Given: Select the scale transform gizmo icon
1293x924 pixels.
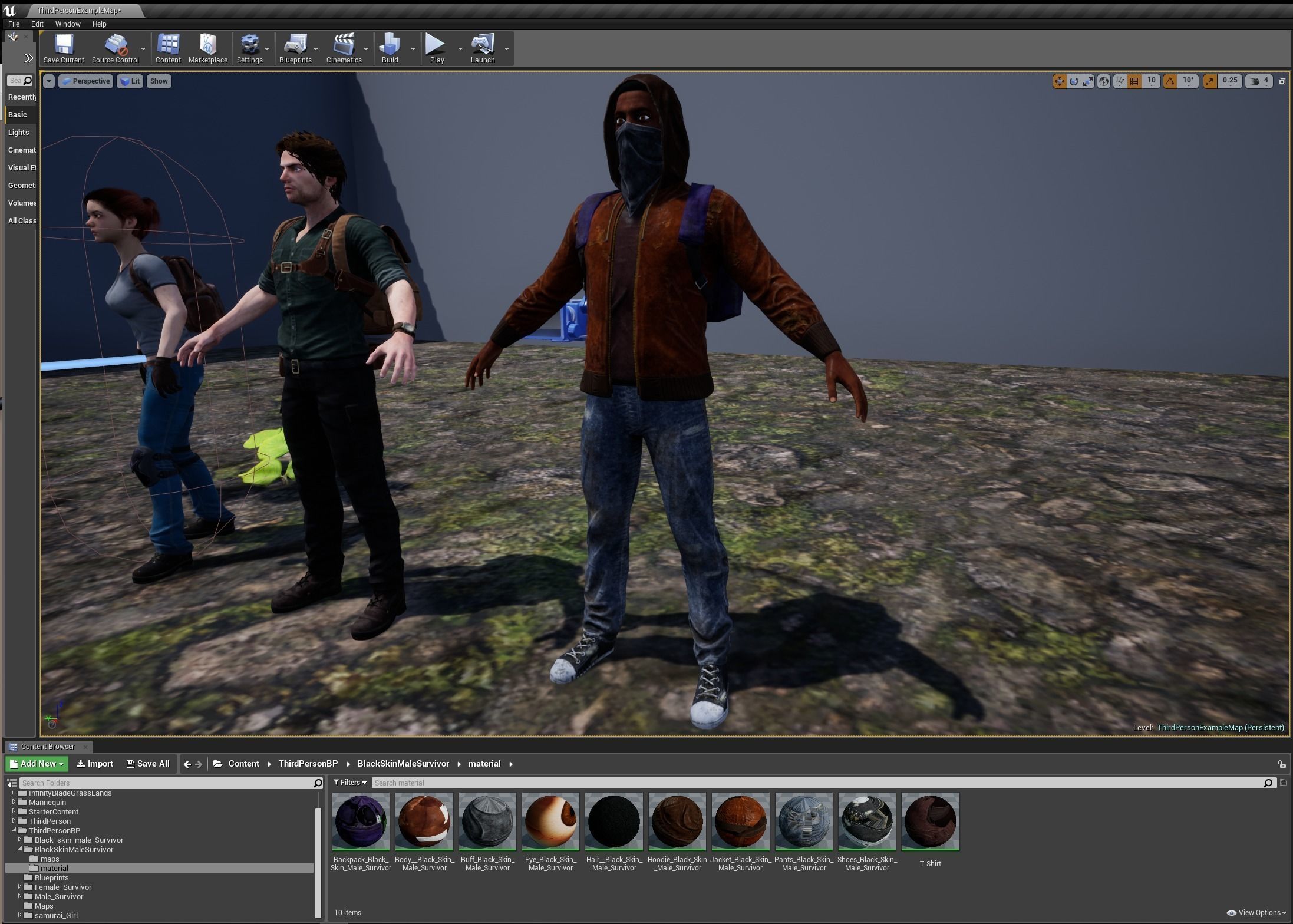Looking at the screenshot, I should pyautogui.click(x=1088, y=81).
